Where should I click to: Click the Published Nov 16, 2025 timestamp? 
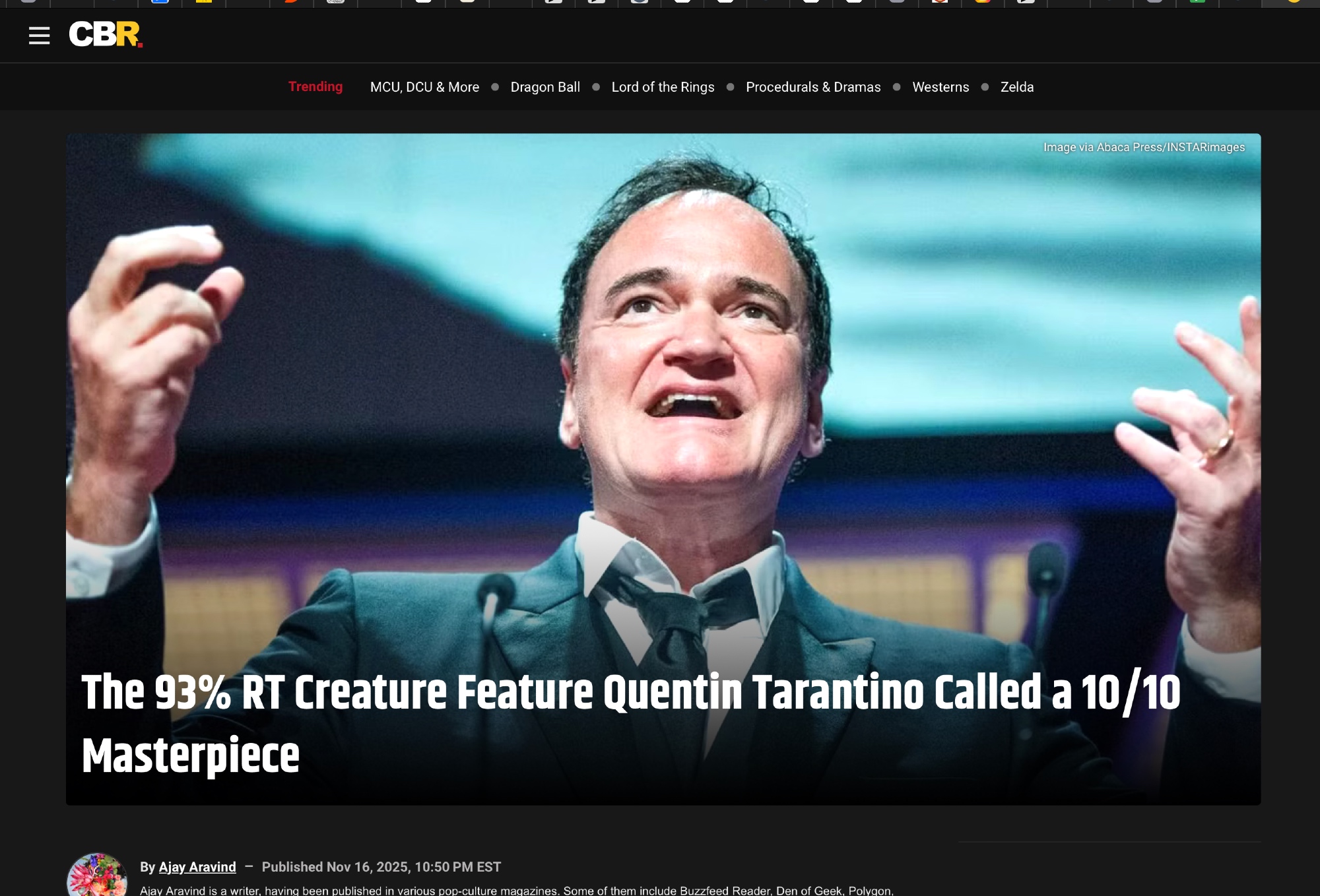(x=381, y=867)
